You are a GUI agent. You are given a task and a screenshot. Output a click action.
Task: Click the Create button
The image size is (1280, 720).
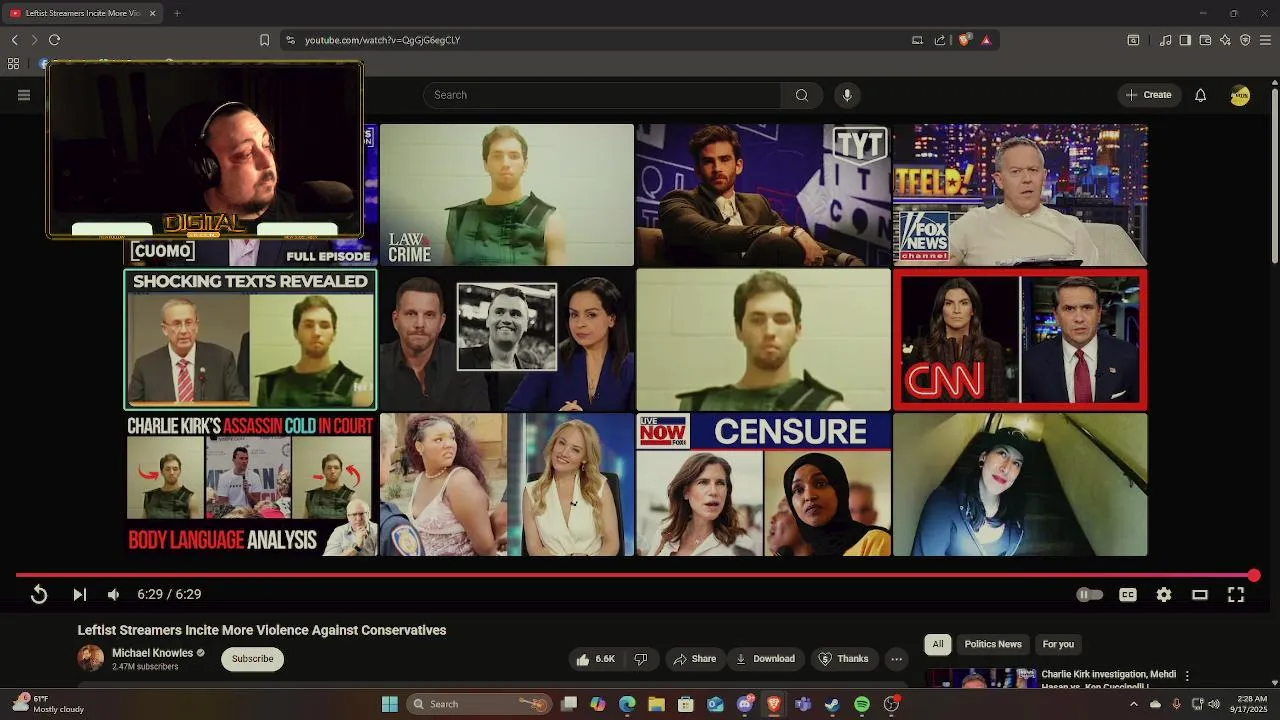click(1148, 95)
